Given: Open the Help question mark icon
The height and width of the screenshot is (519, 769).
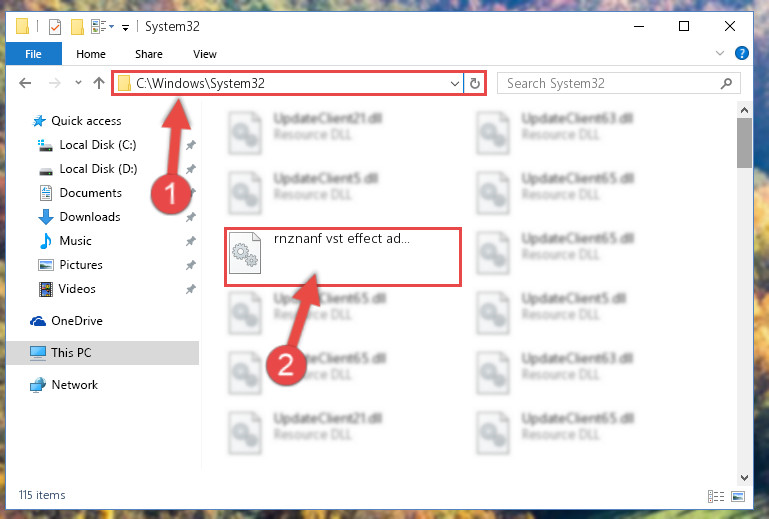Looking at the screenshot, I should click(742, 53).
